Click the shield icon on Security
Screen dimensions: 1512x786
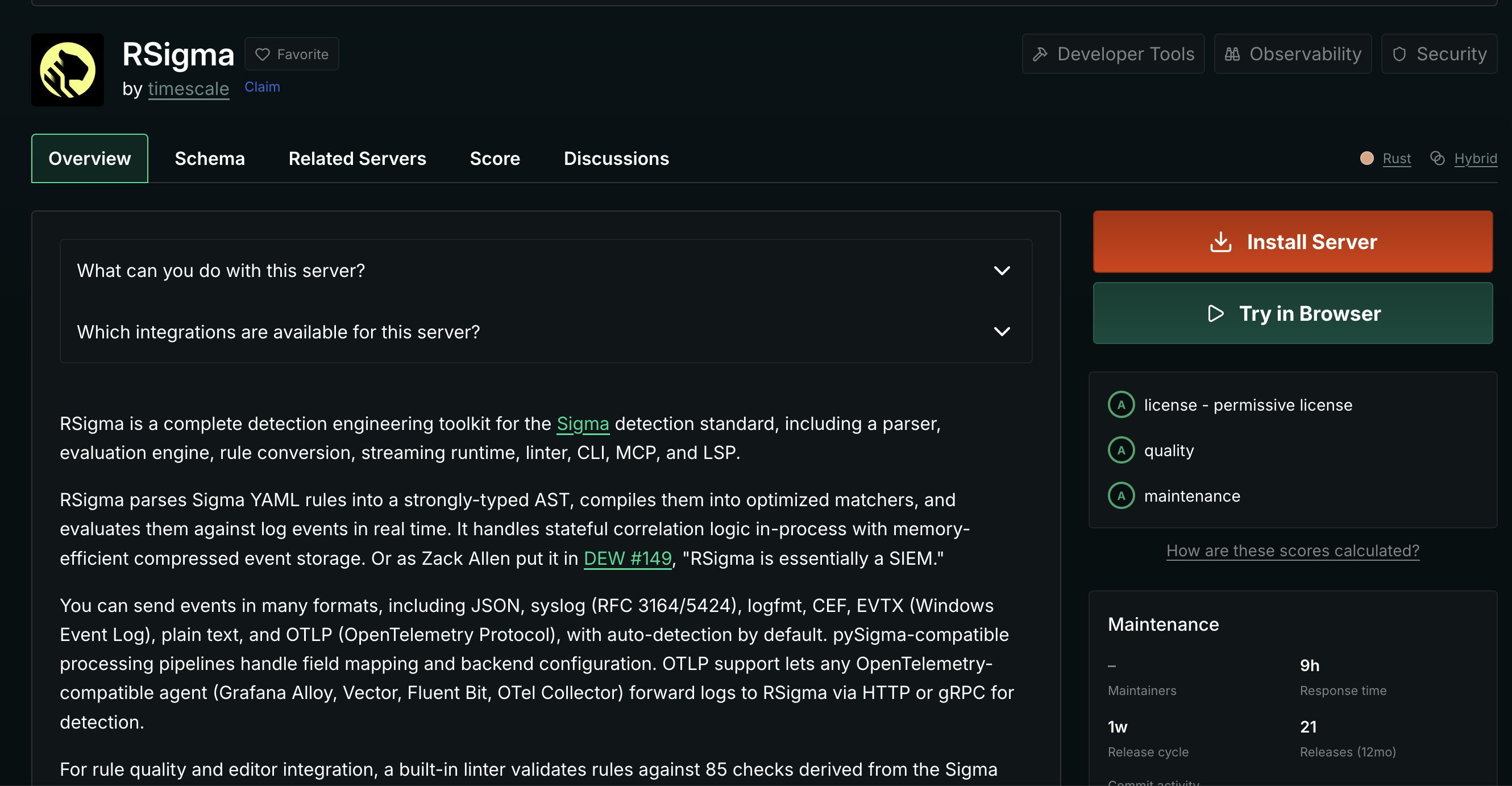1399,54
